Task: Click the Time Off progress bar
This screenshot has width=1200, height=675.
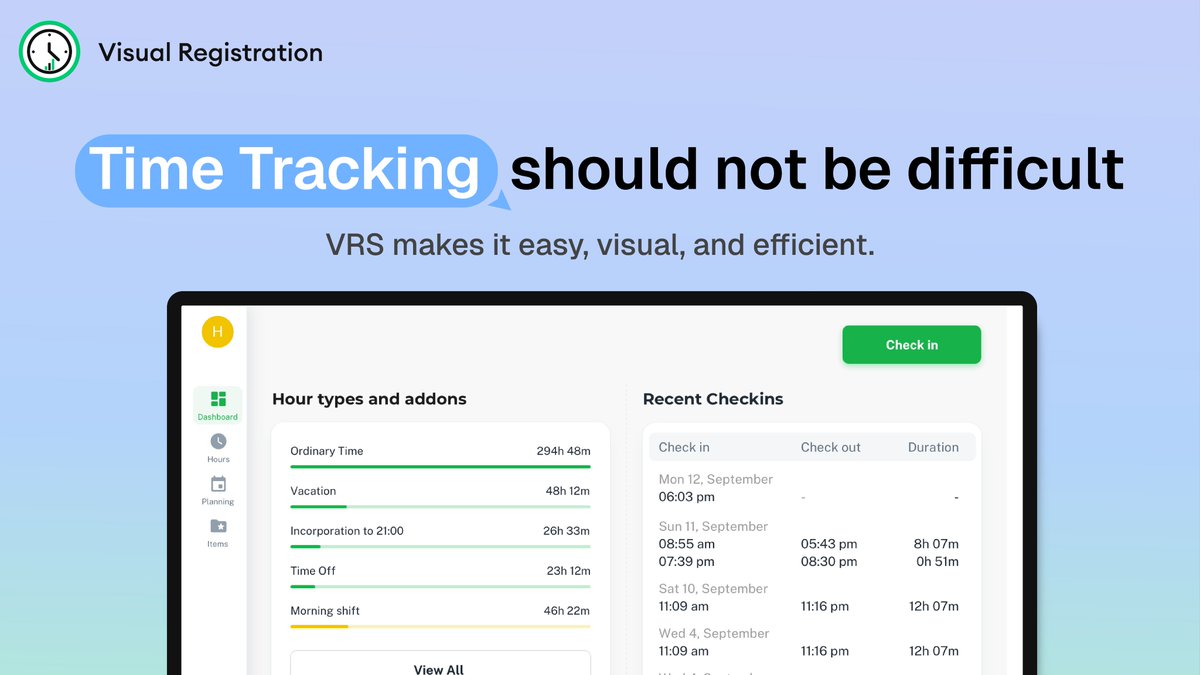Action: pos(440,586)
